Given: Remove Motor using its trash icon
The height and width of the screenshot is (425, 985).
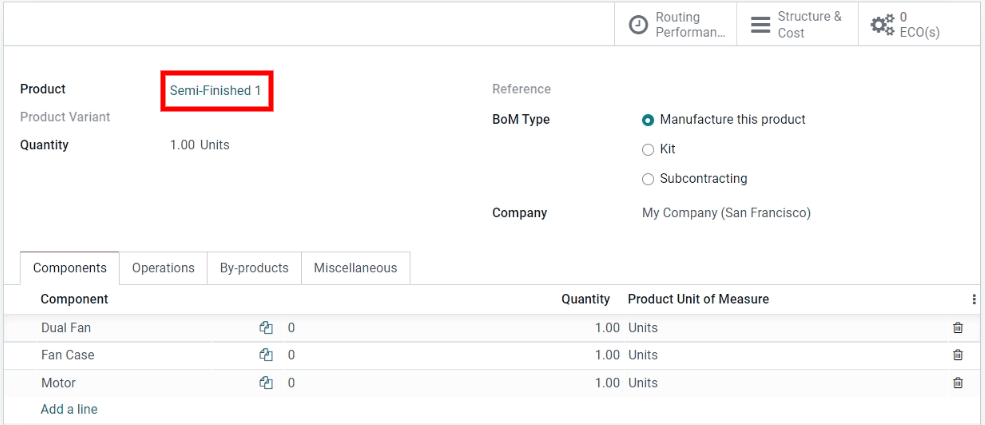Looking at the screenshot, I should click(x=957, y=383).
